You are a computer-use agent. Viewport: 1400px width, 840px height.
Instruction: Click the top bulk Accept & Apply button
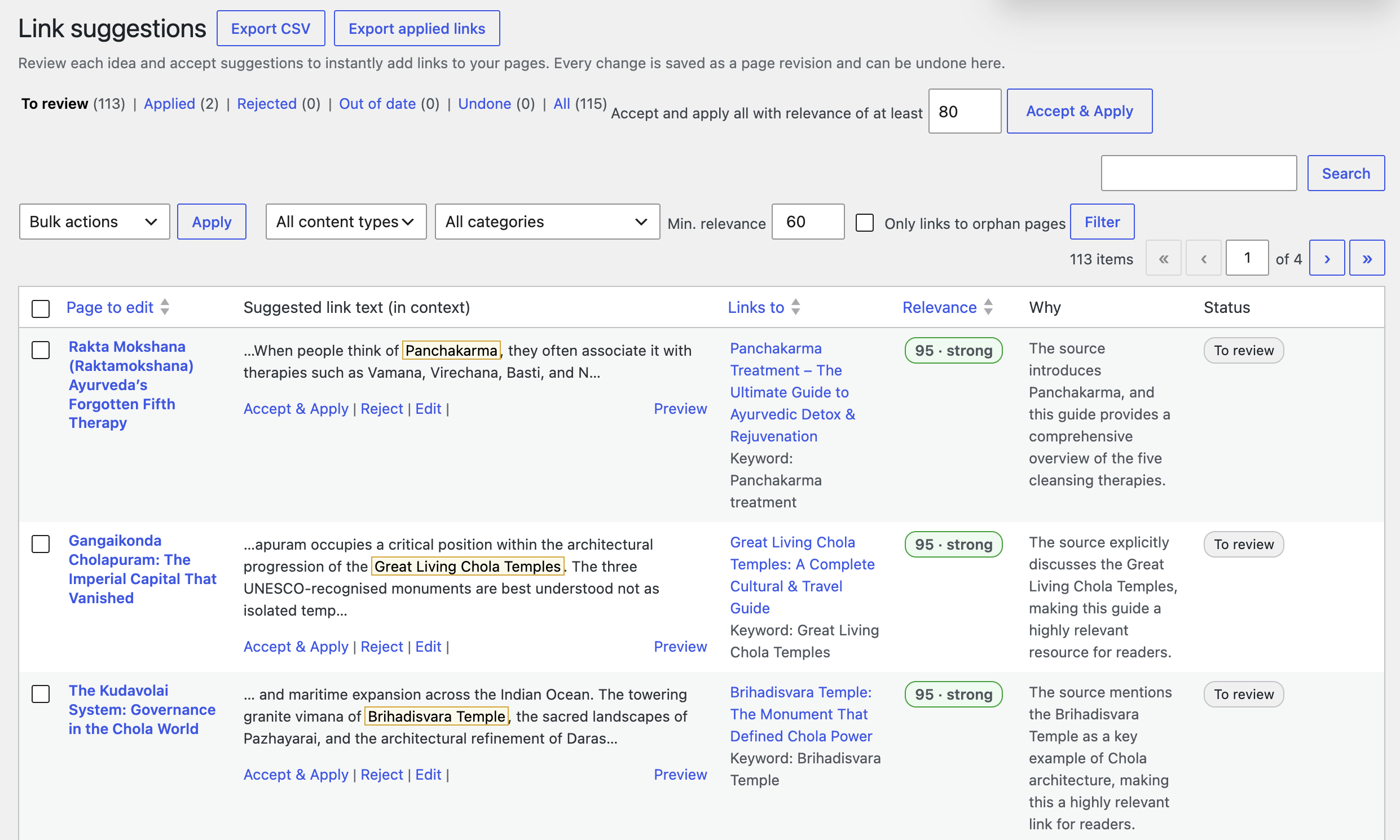(1080, 111)
